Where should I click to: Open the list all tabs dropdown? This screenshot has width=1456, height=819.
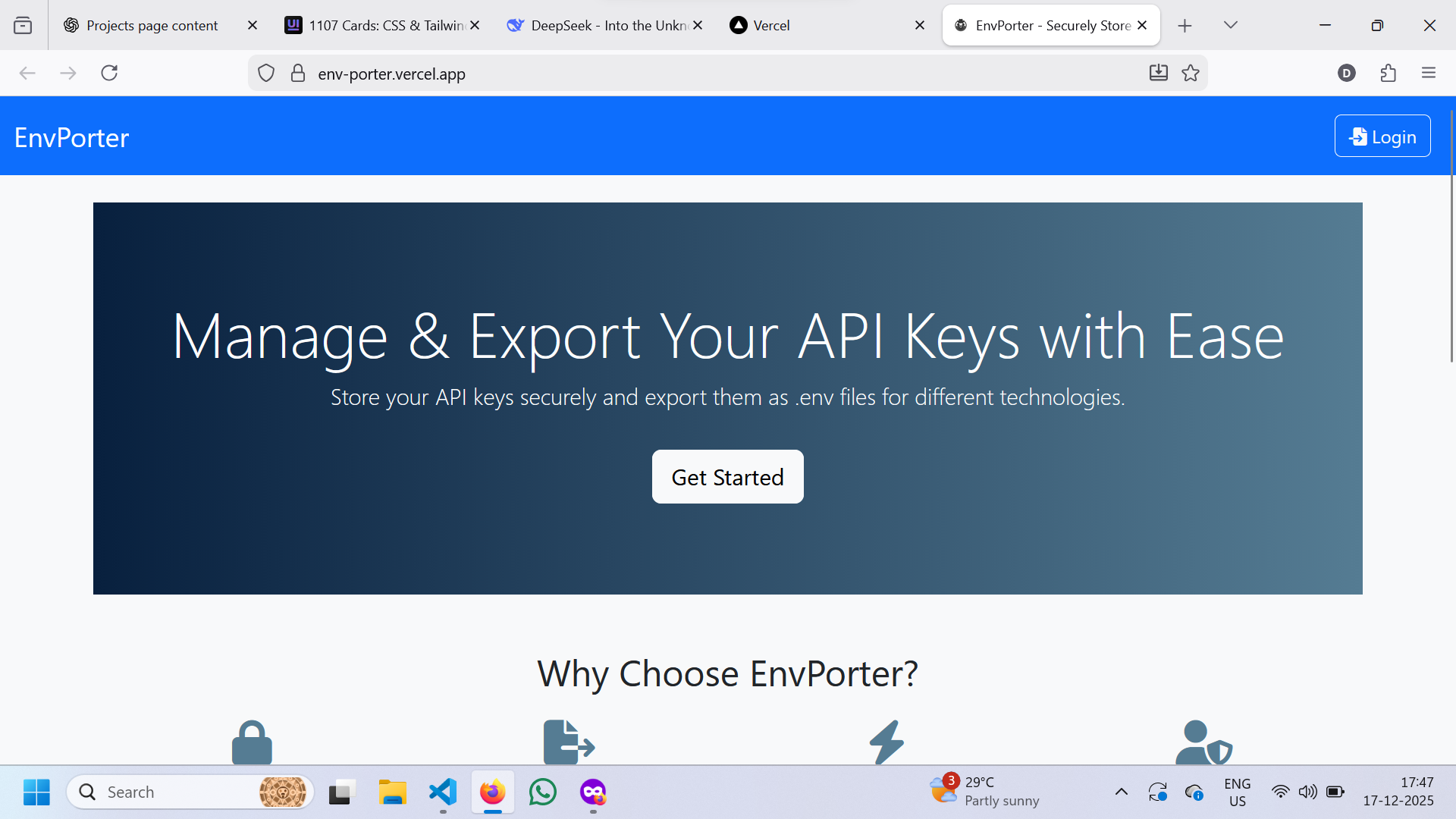point(1230,25)
